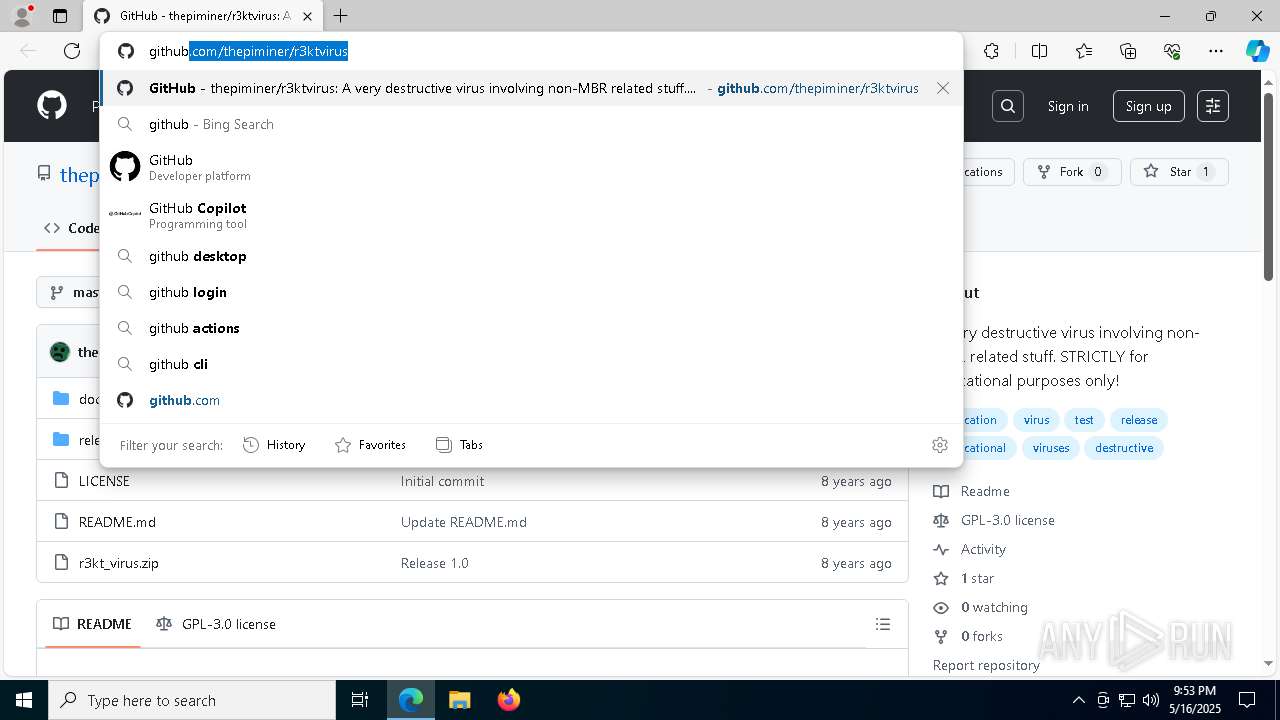This screenshot has height=720, width=1280.
Task: Click the taskbar search box
Action: (x=192, y=700)
